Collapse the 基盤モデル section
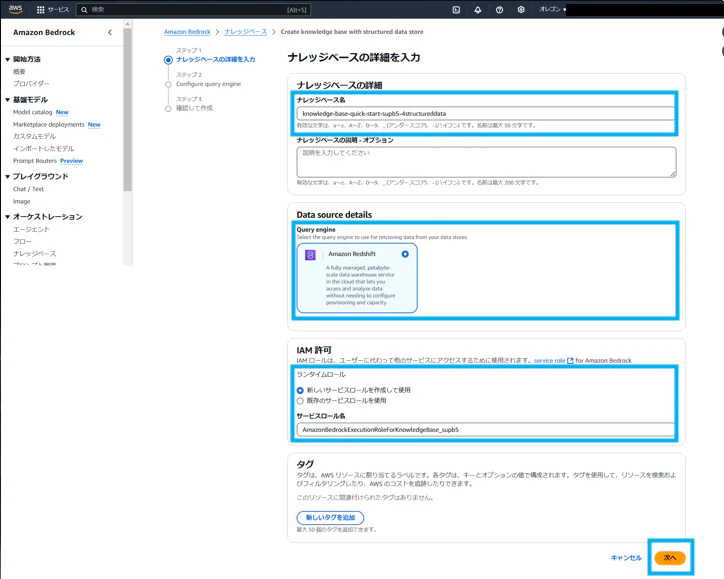 tap(7, 100)
